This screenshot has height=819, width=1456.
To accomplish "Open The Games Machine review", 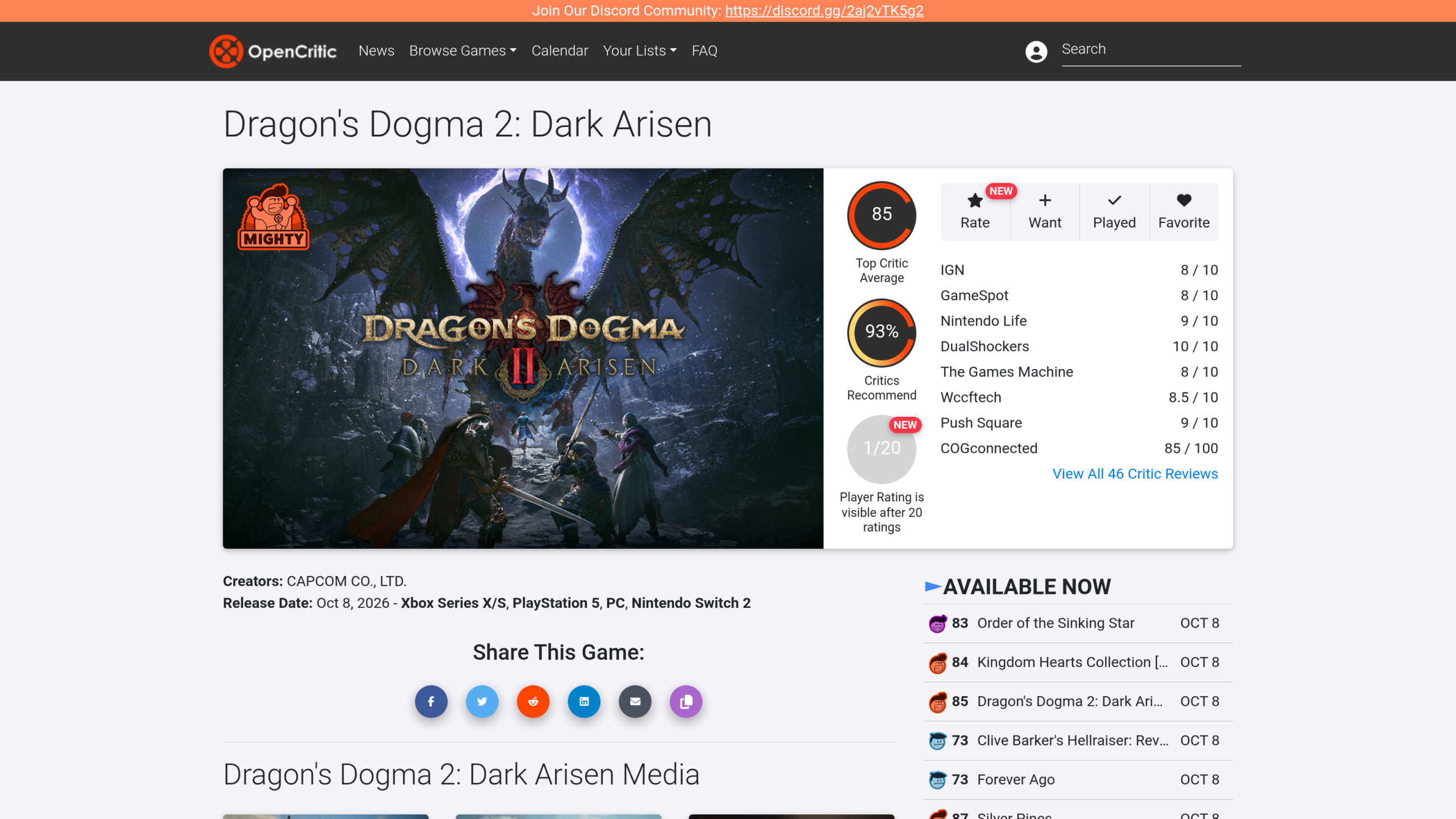I will point(1079,372).
